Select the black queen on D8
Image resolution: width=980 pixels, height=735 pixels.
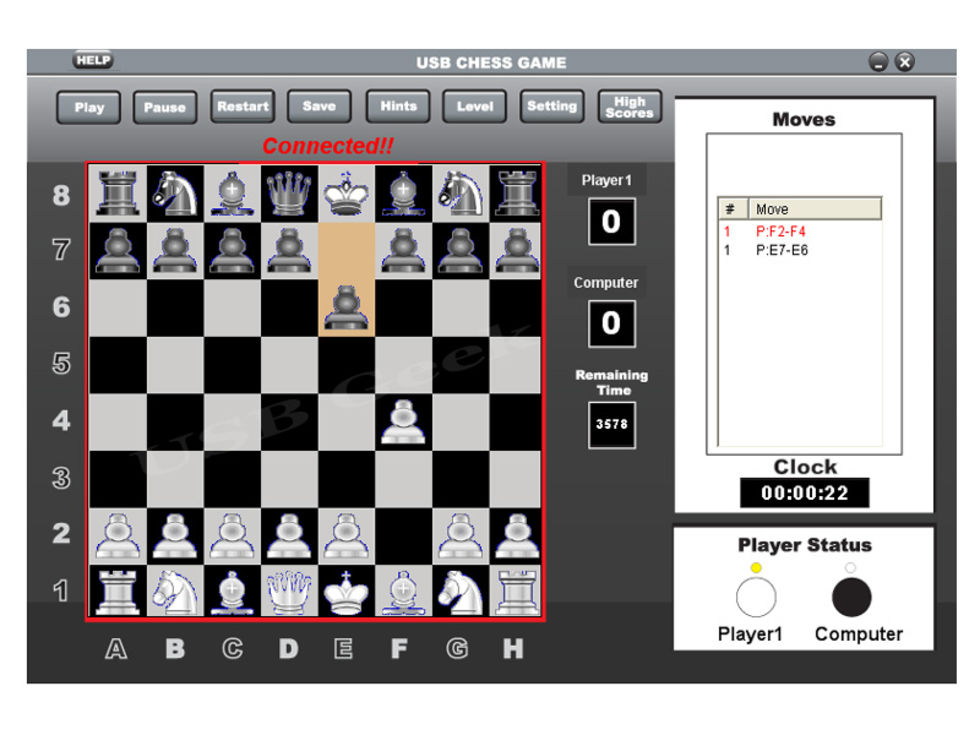289,193
